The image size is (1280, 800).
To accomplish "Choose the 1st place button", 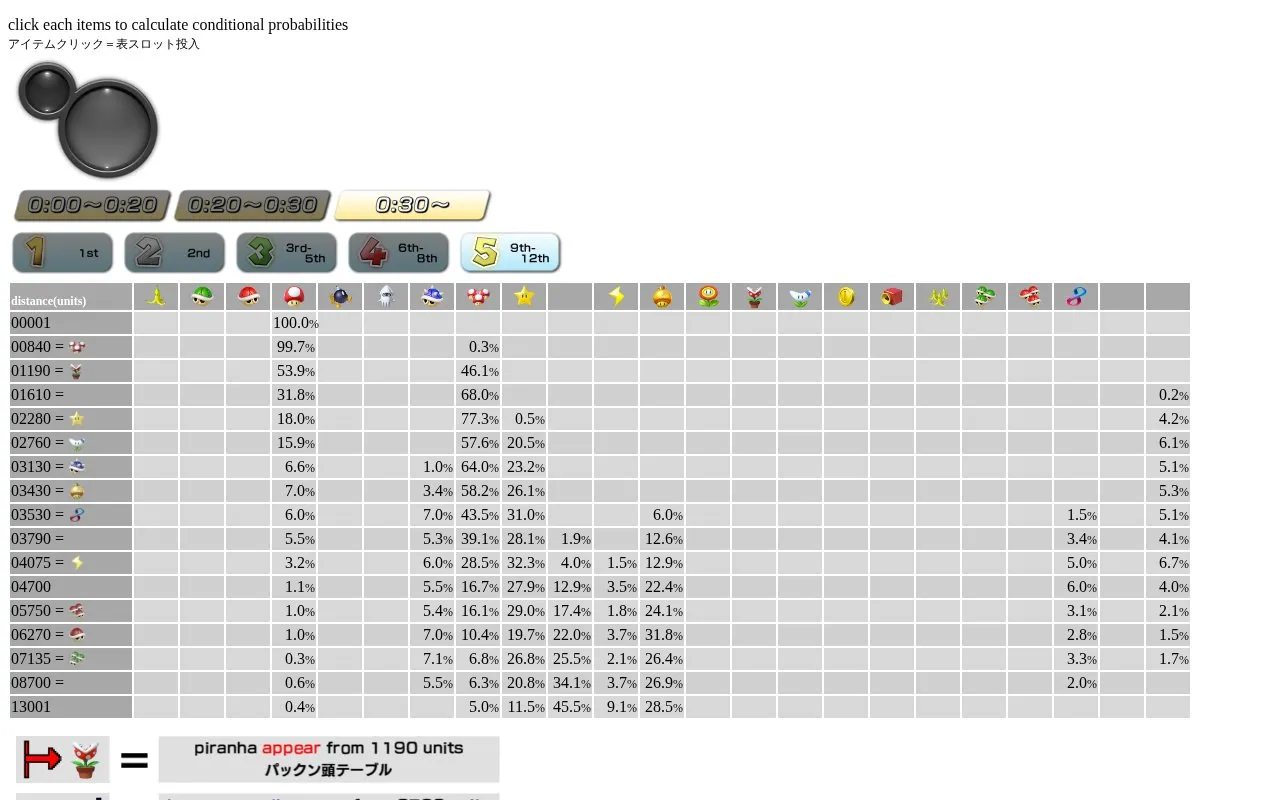I will 62,252.
